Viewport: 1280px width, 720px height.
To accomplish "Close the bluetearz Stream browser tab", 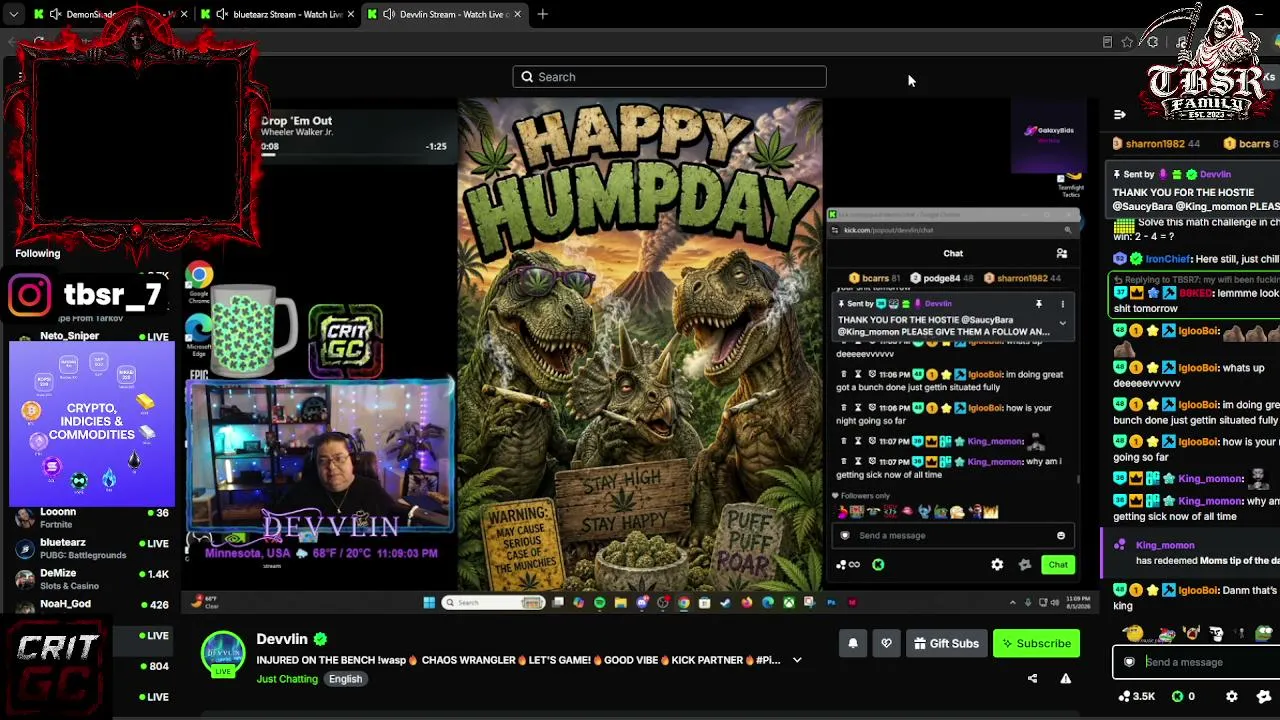I will (x=350, y=14).
